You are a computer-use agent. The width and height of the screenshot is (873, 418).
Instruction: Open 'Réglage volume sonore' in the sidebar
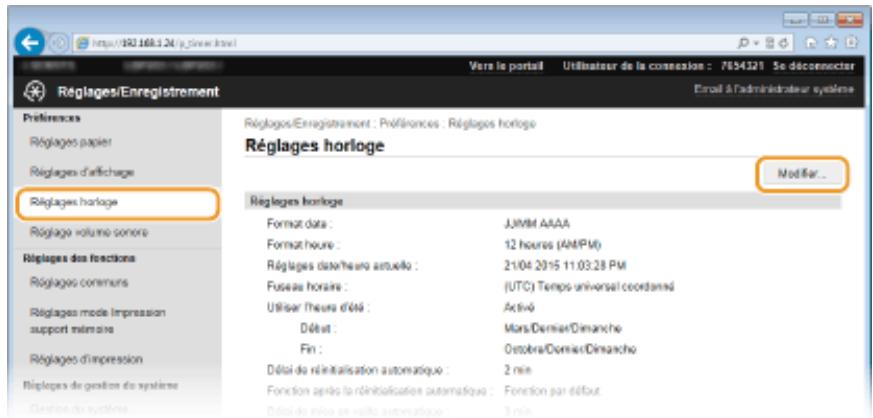pos(89,232)
